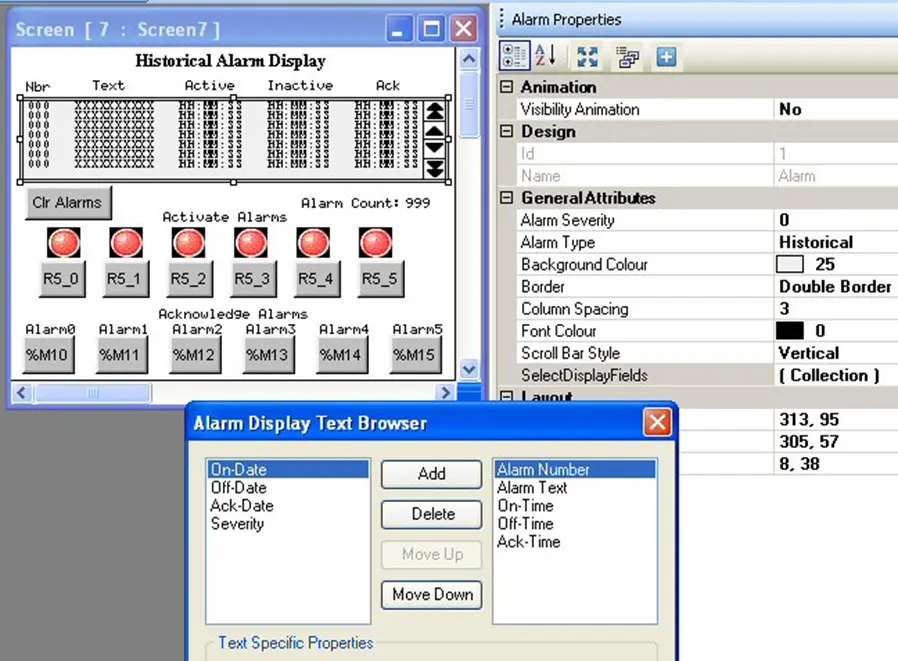This screenshot has height=661, width=898.
Task: Click Screen7 vertical scrollbar down arrow
Action: coord(469,369)
